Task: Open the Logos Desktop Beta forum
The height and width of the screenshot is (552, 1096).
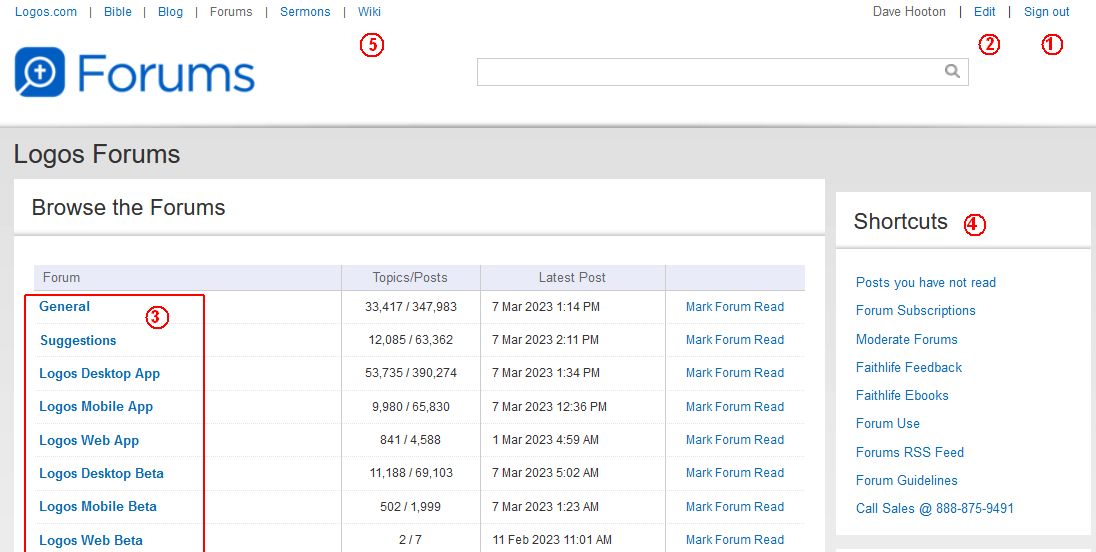Action: click(x=101, y=473)
